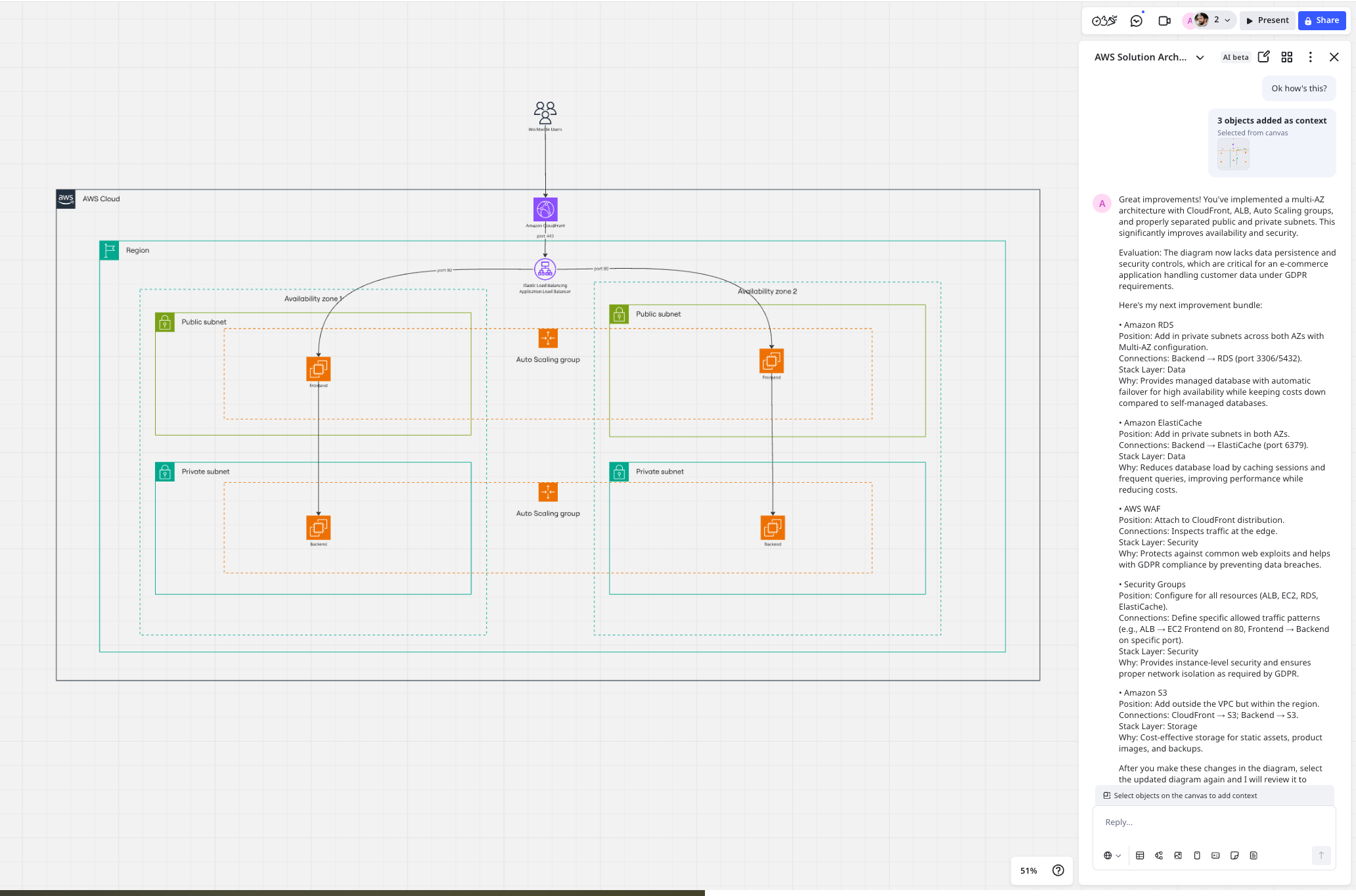
Task: Select document output format icon
Action: 1254,855
